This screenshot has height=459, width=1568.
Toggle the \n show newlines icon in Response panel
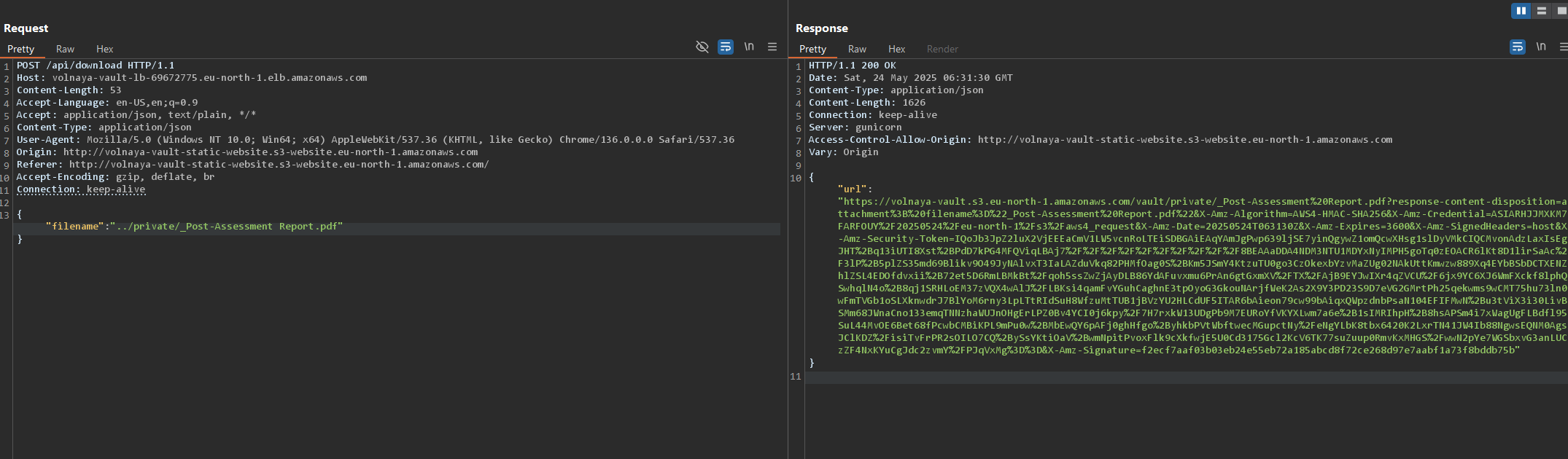pyautogui.click(x=1541, y=47)
